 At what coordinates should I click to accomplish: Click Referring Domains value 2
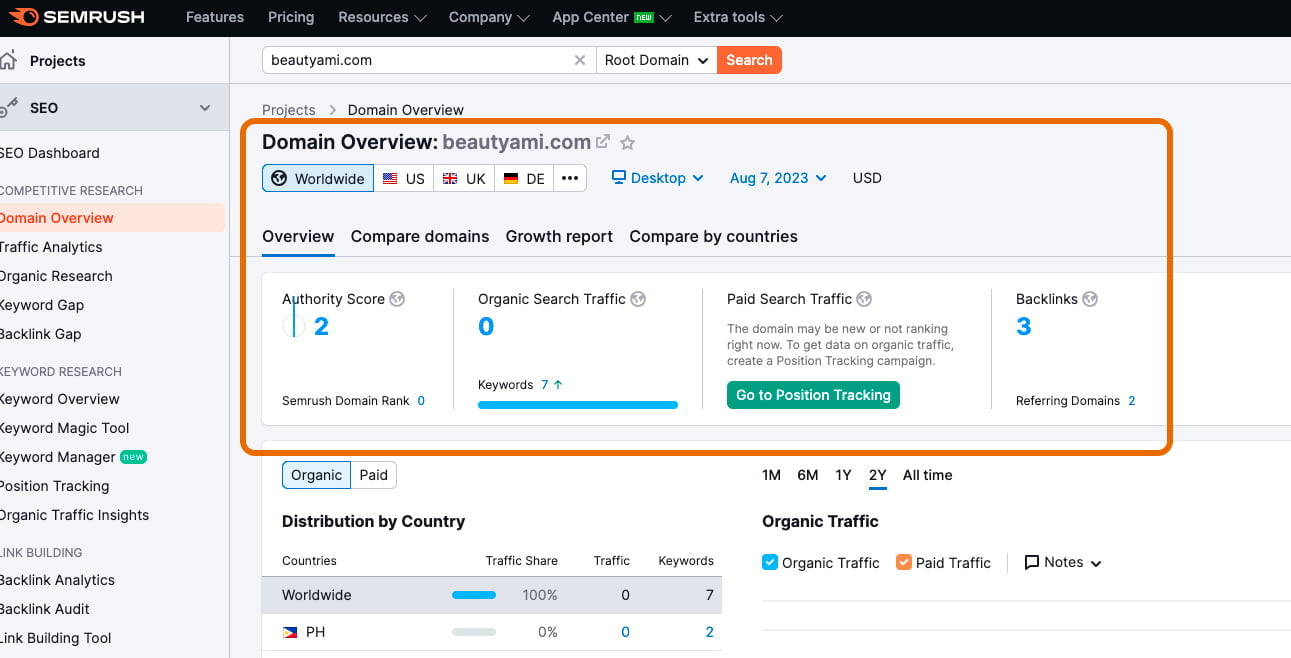(x=1132, y=401)
